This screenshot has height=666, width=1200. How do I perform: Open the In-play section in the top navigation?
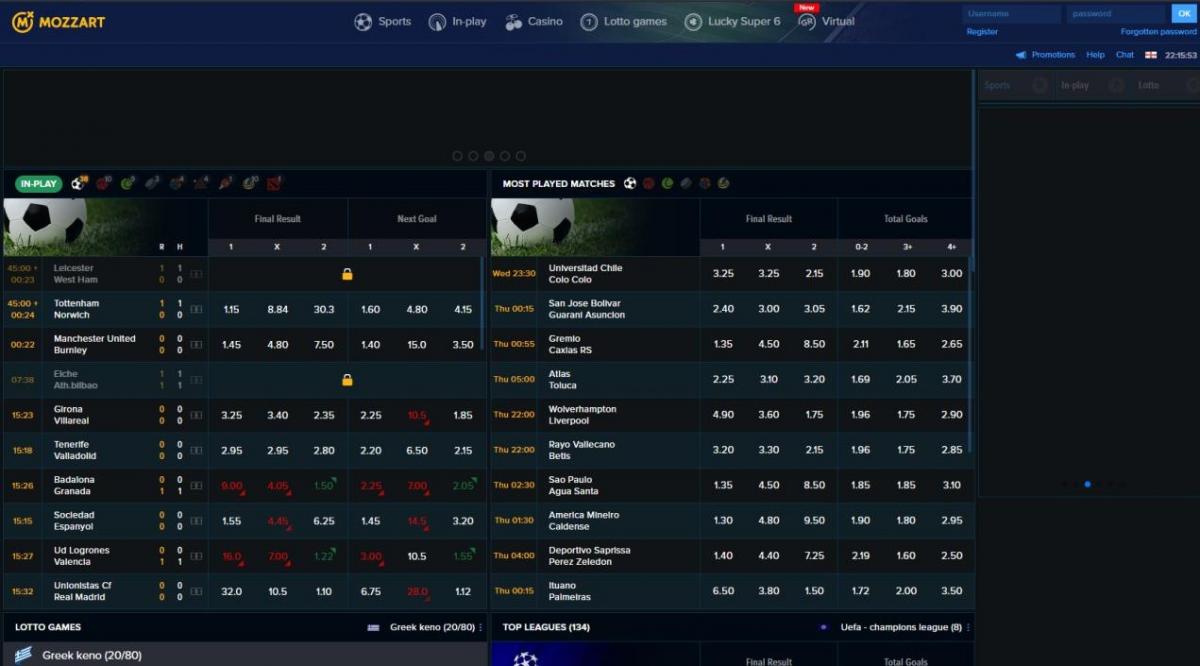click(457, 21)
